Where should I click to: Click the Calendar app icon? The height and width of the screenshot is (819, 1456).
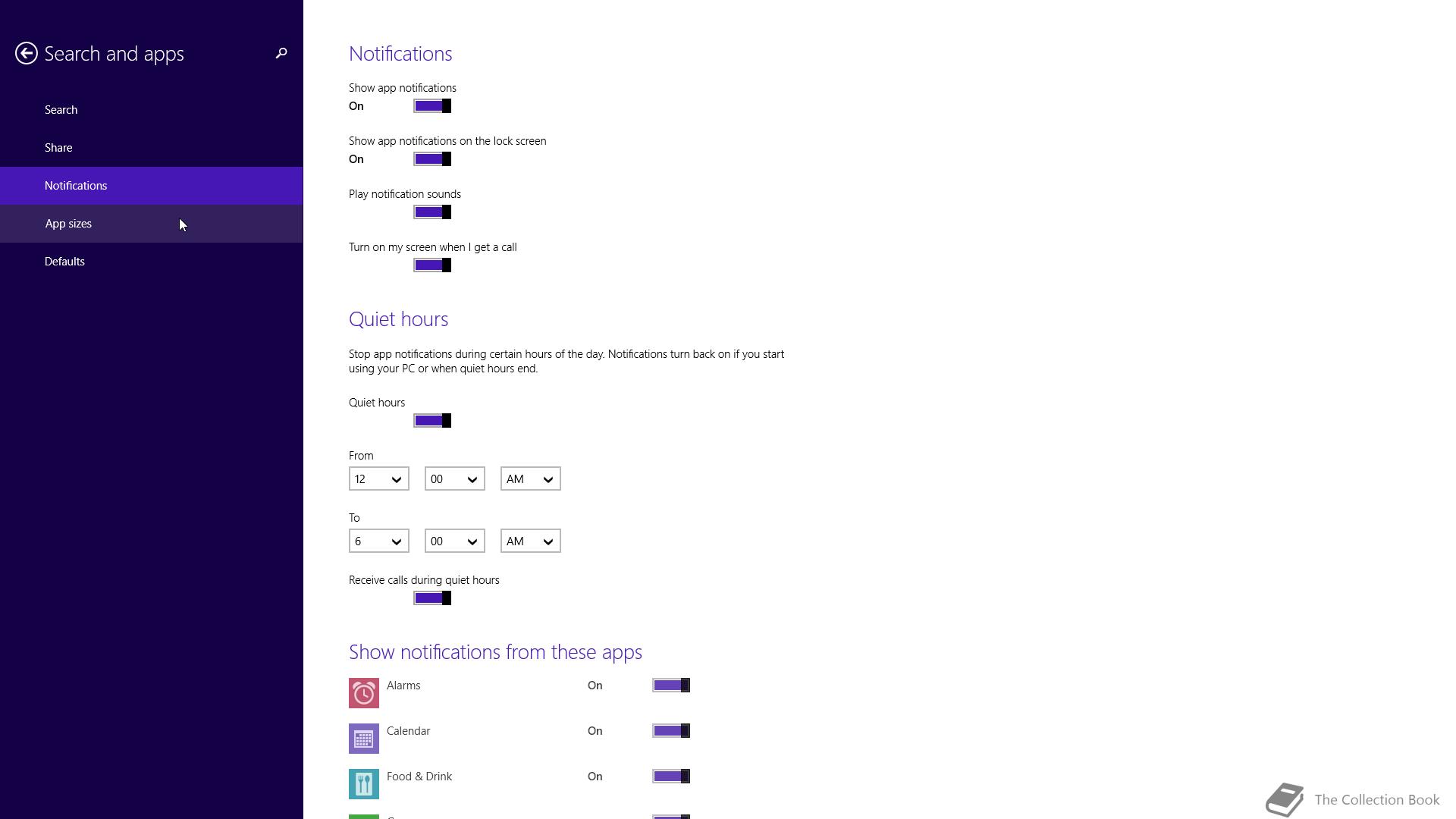click(x=364, y=739)
